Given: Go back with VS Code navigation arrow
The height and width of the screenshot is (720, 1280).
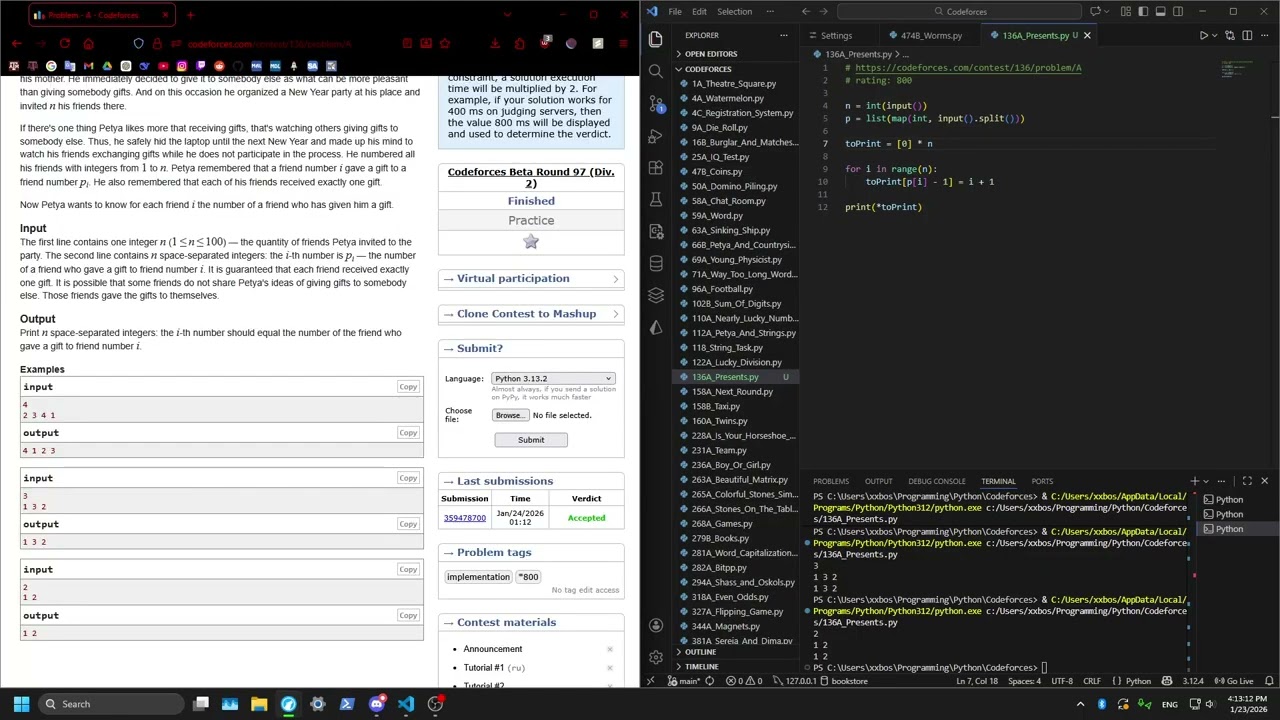Looking at the screenshot, I should tap(806, 11).
